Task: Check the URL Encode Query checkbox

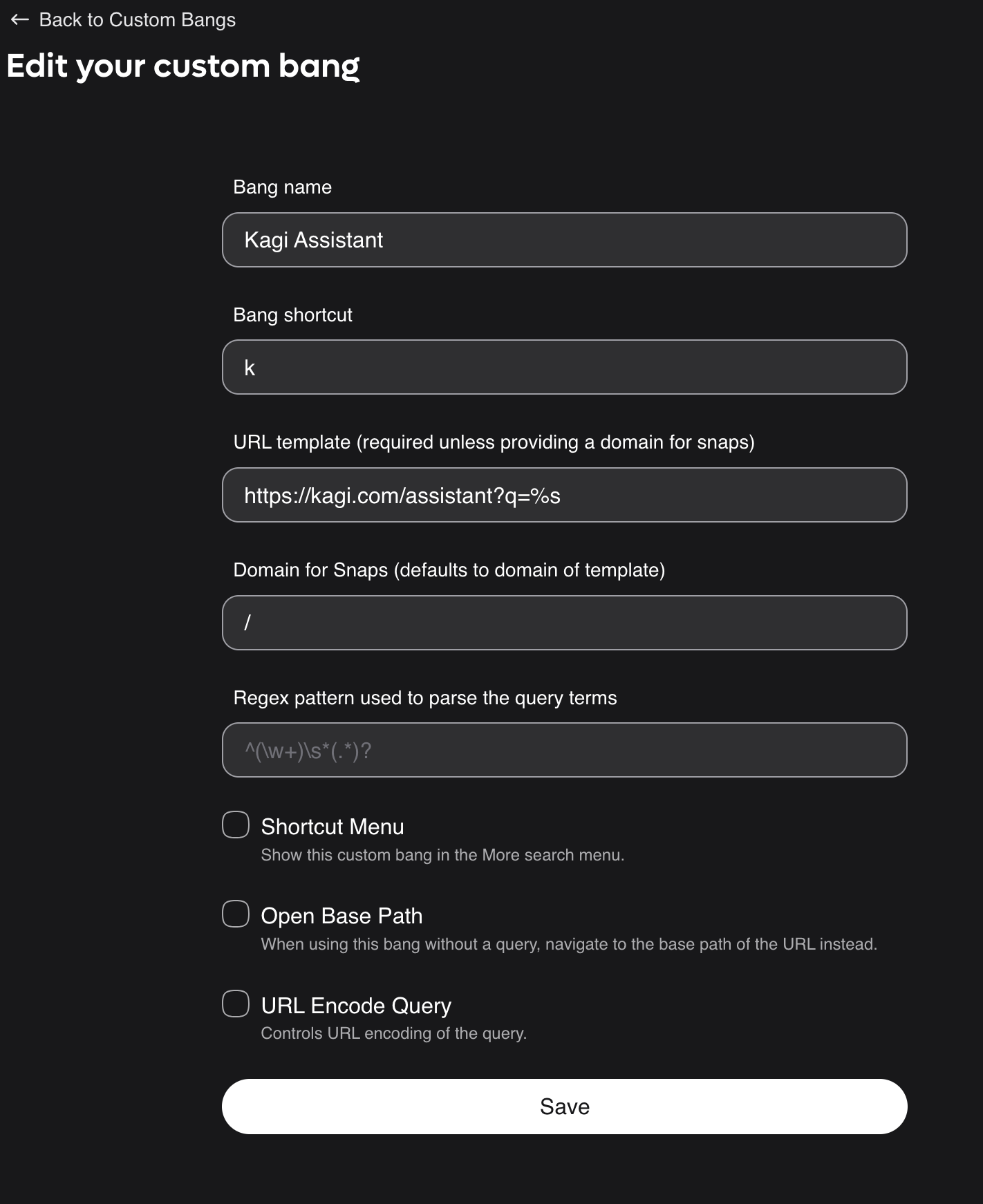Action: coord(236,1004)
